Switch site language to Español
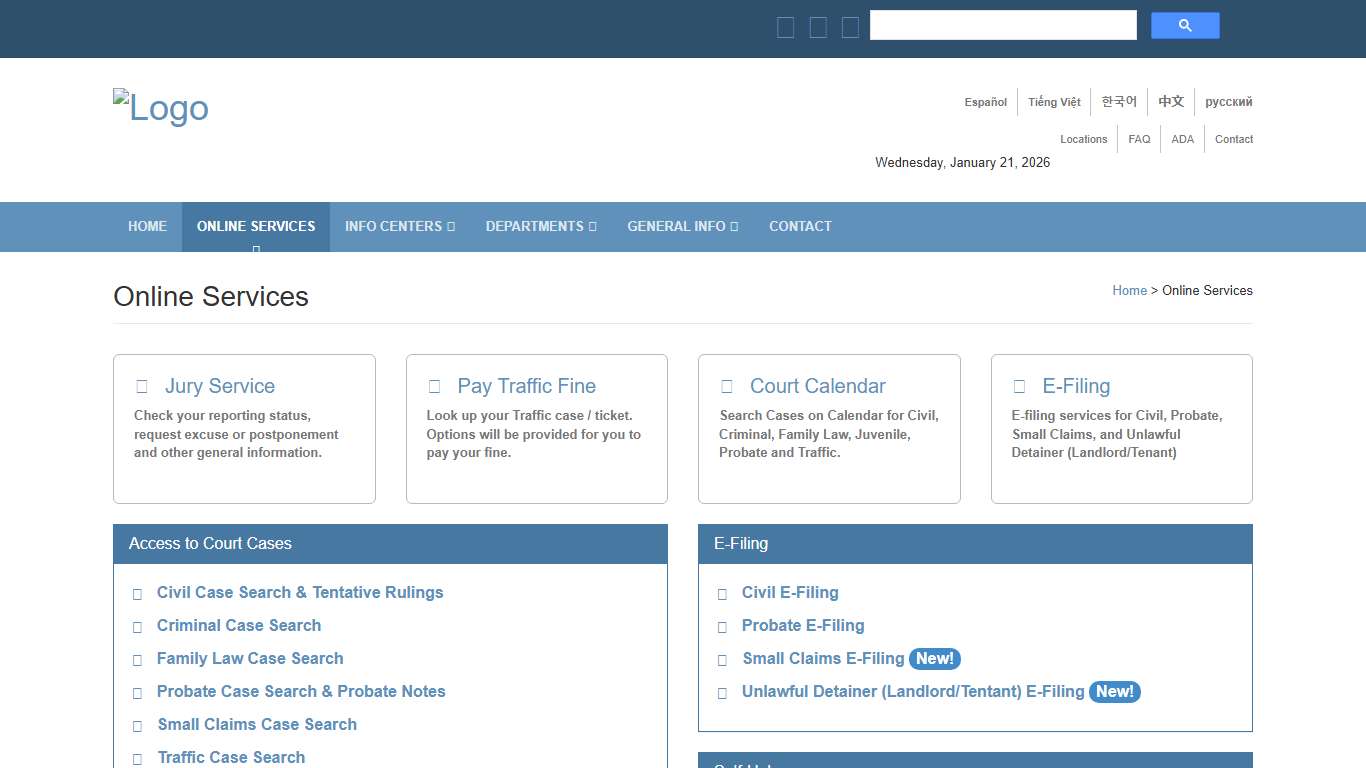The image size is (1366, 768). click(985, 101)
